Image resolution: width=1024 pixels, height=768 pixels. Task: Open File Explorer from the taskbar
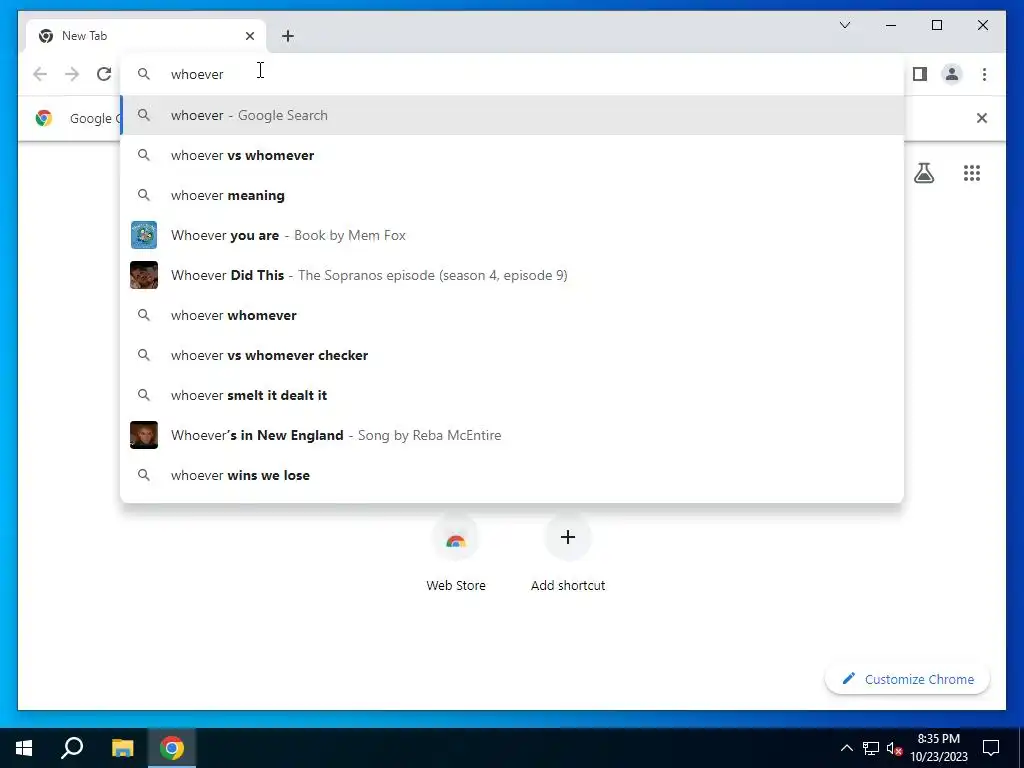(122, 748)
